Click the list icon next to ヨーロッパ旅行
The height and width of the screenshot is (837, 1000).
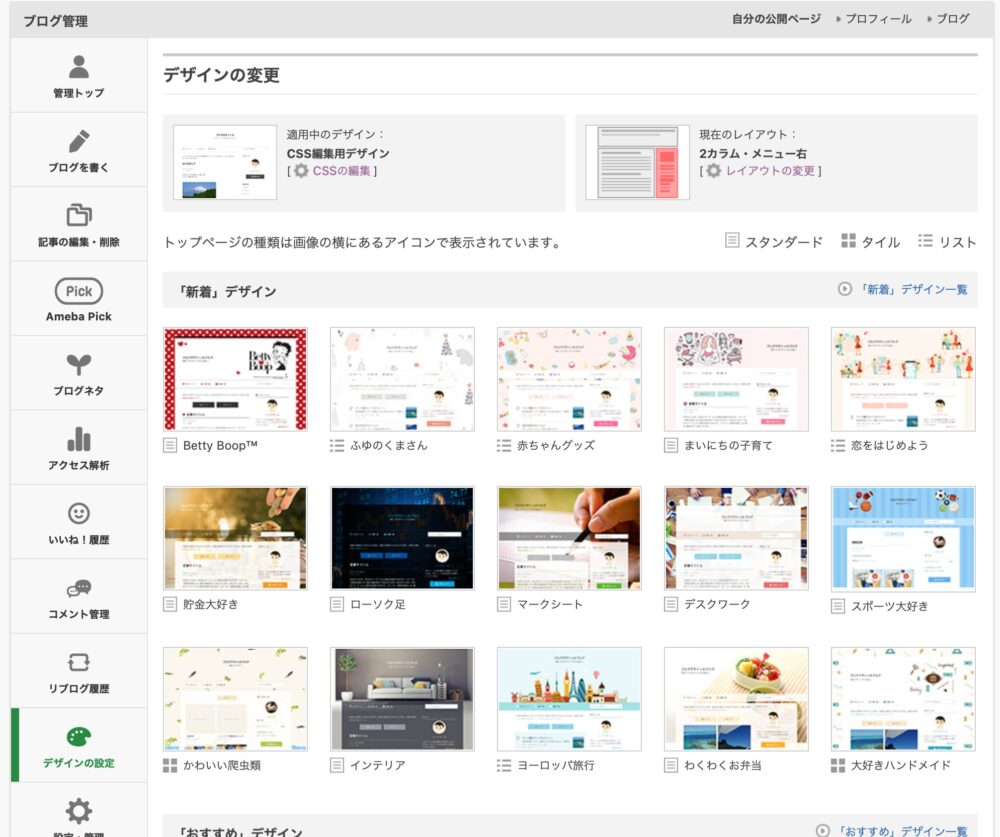504,765
